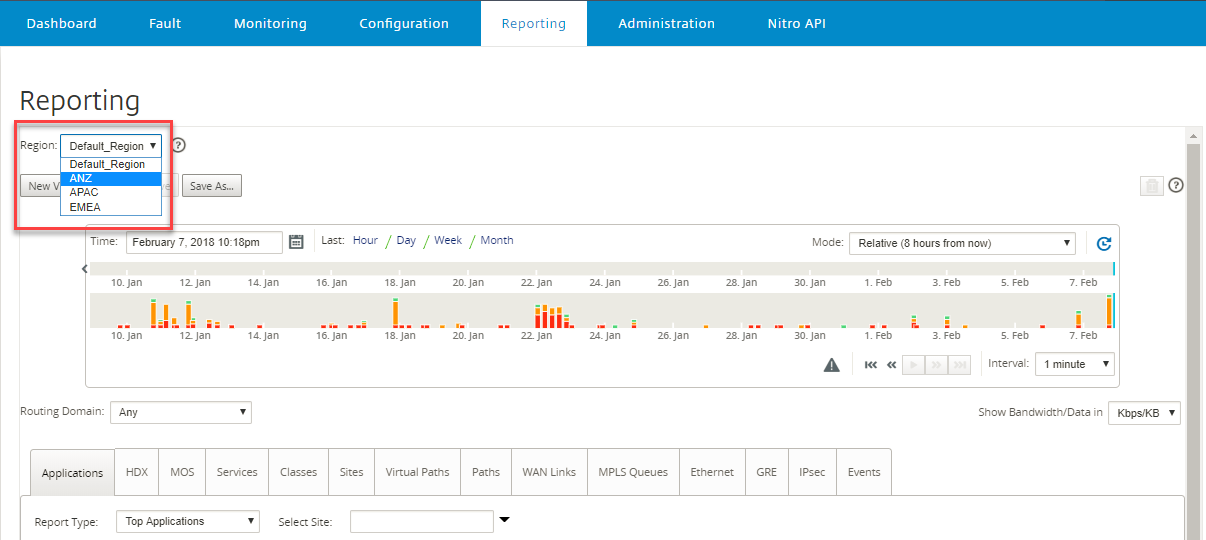1206x540 pixels.
Task: Expand the site selector arrow next to Select Site
Action: click(x=505, y=520)
